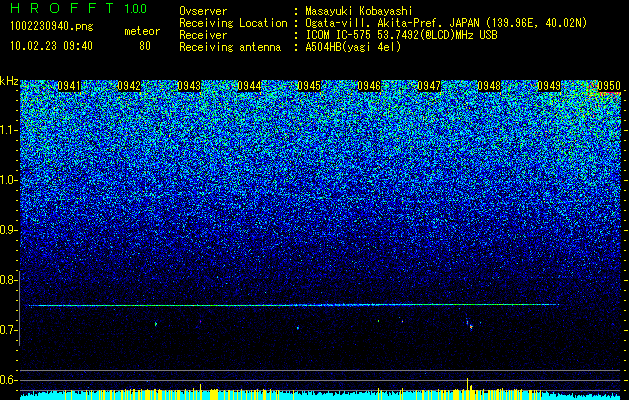Click the 0941 time marker
This screenshot has width=629, height=400.
click(69, 86)
